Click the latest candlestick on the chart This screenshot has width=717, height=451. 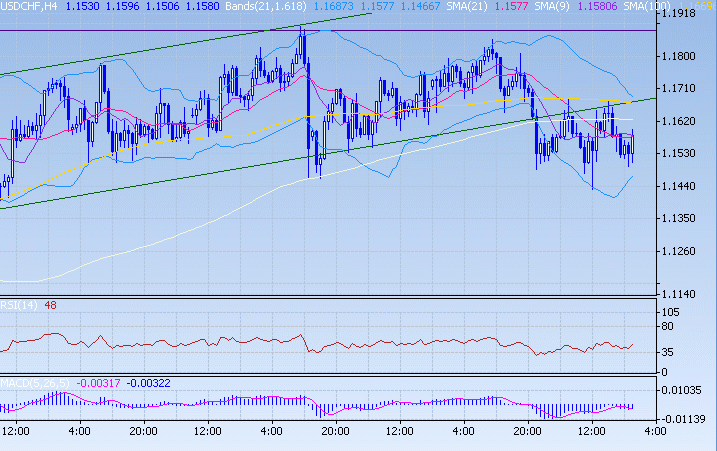pyautogui.click(x=632, y=143)
